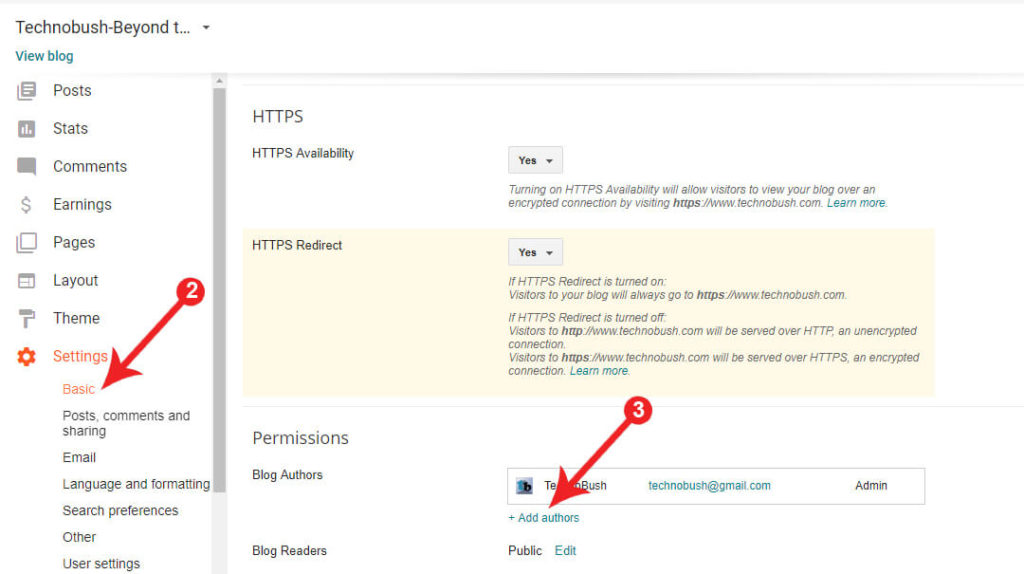Open the Earnings section
This screenshot has height=574, width=1024.
click(82, 204)
